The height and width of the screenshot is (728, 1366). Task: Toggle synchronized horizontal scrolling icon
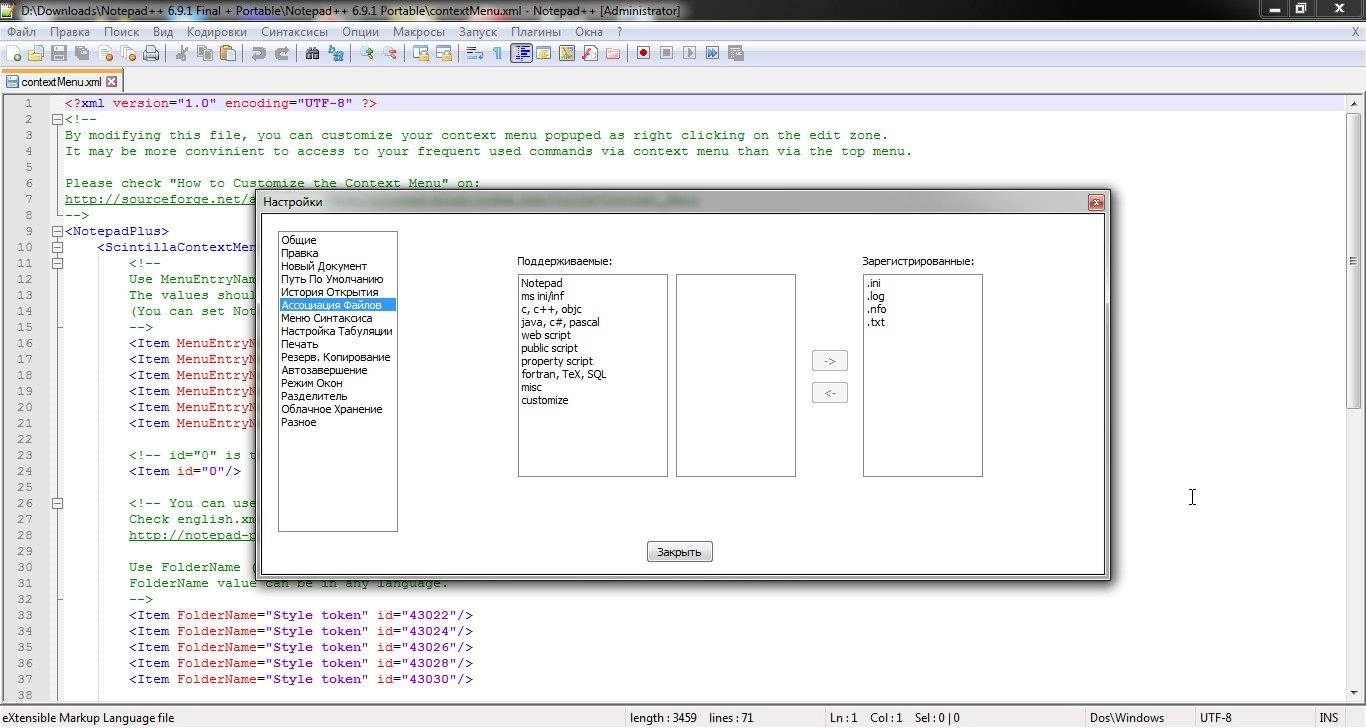[444, 54]
